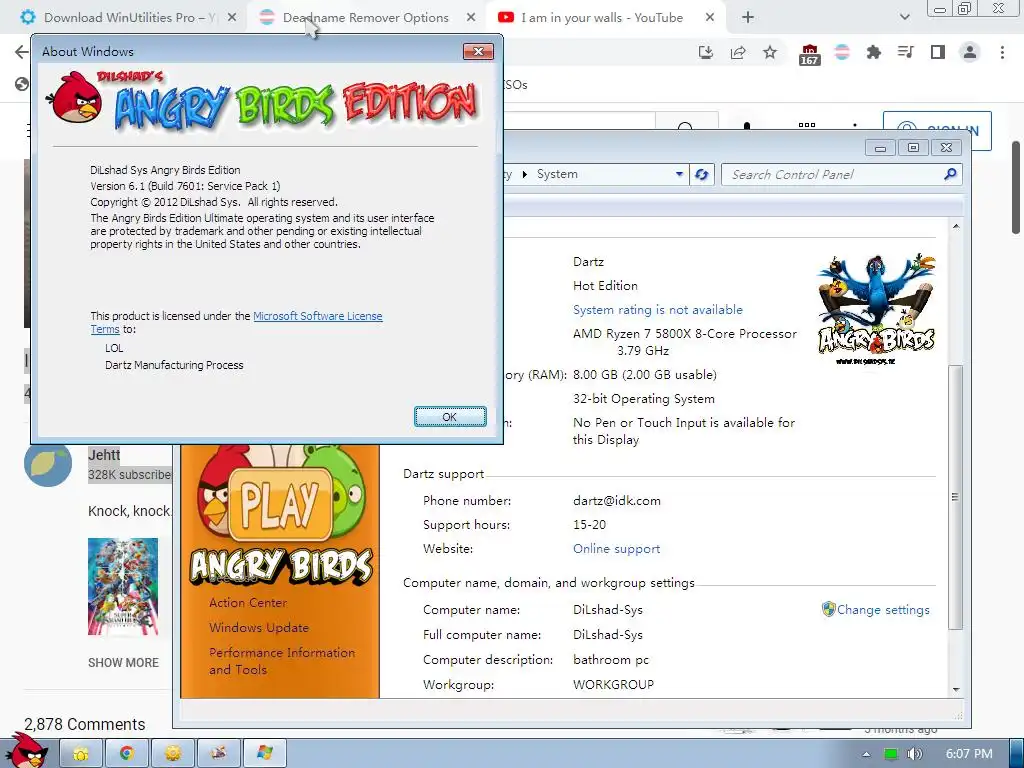Open the yellow gear taskbar icon

(x=172, y=754)
